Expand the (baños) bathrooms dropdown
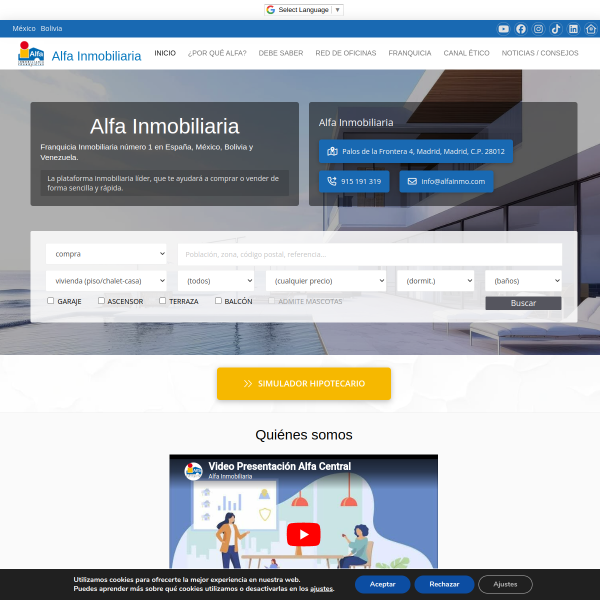 (x=523, y=281)
